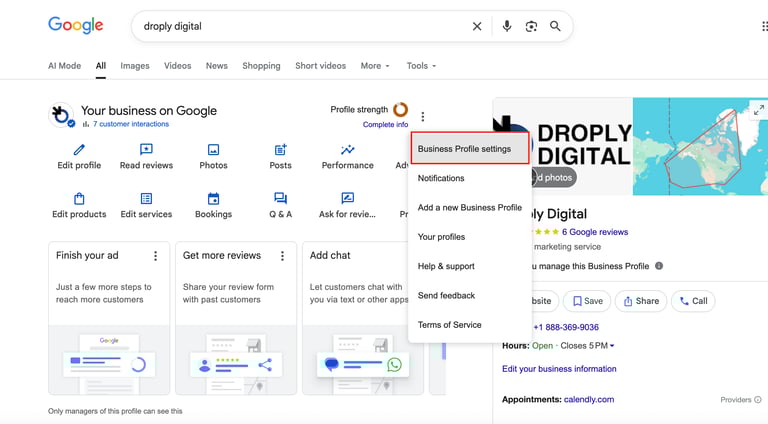Viewport: 768px width, 424px height.
Task: Expand the hours dropdown next to Closes 5 PM
Action: (x=612, y=346)
